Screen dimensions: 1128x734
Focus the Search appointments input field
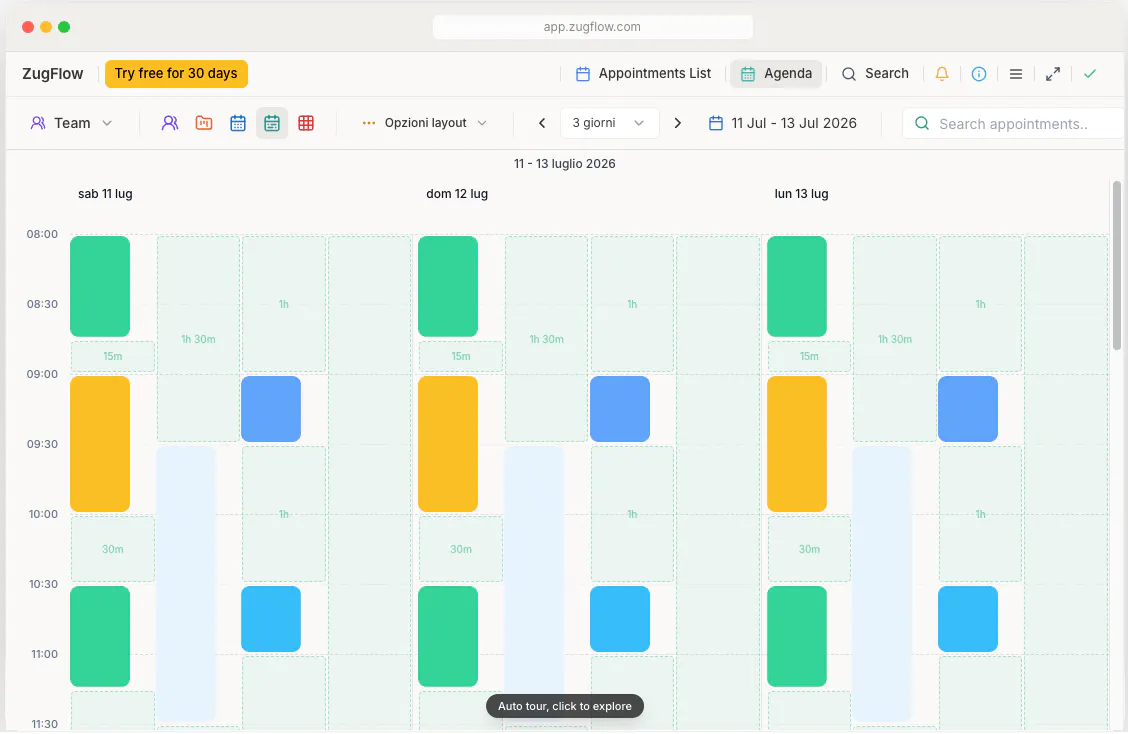[x=1014, y=123]
